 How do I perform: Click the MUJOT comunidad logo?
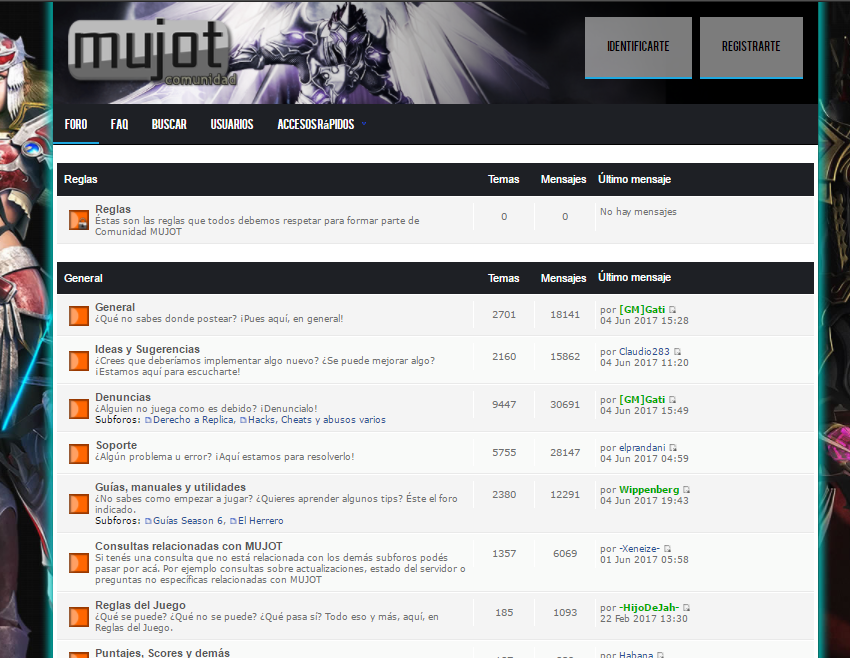coord(150,52)
